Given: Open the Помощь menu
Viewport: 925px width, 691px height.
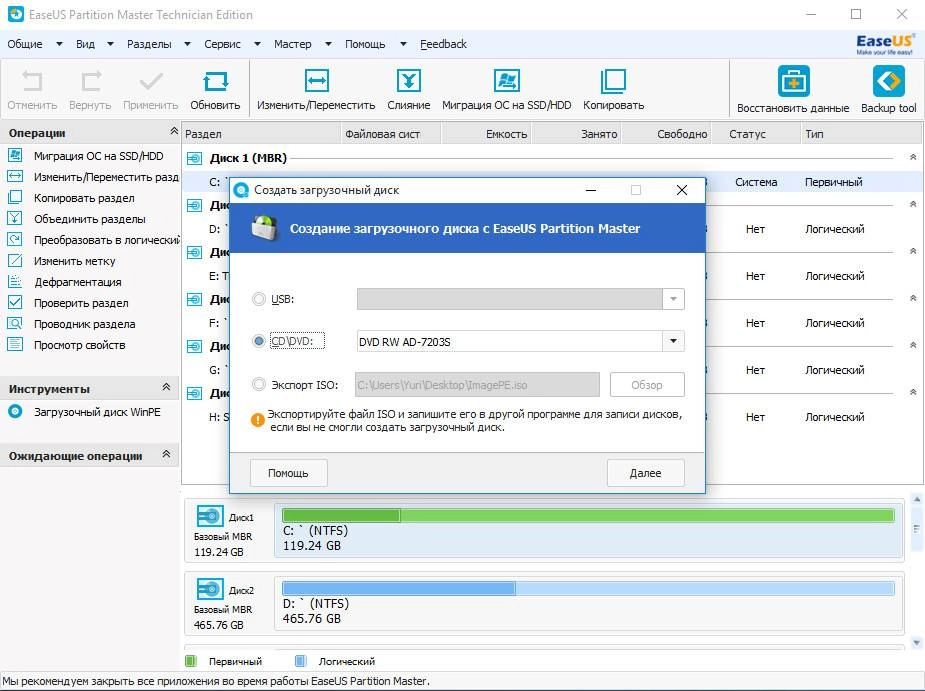Looking at the screenshot, I should click(x=365, y=44).
